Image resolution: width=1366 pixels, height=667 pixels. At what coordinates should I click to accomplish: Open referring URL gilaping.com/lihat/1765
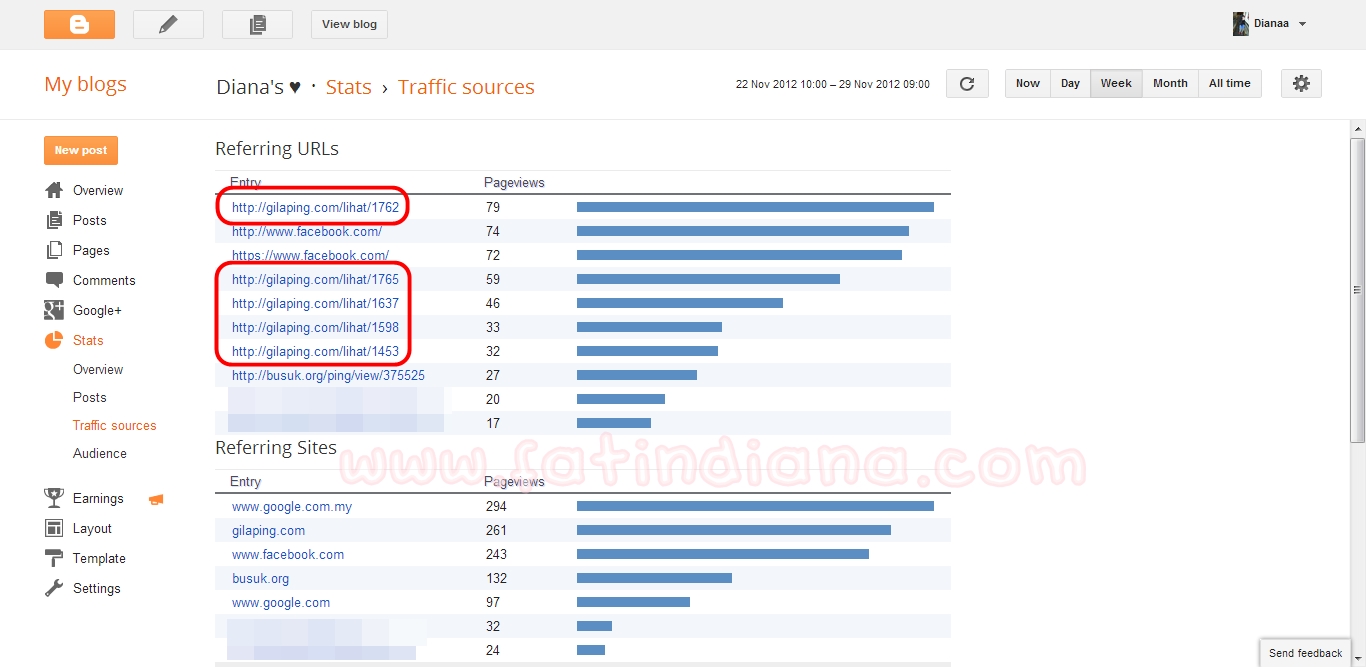[x=315, y=279]
